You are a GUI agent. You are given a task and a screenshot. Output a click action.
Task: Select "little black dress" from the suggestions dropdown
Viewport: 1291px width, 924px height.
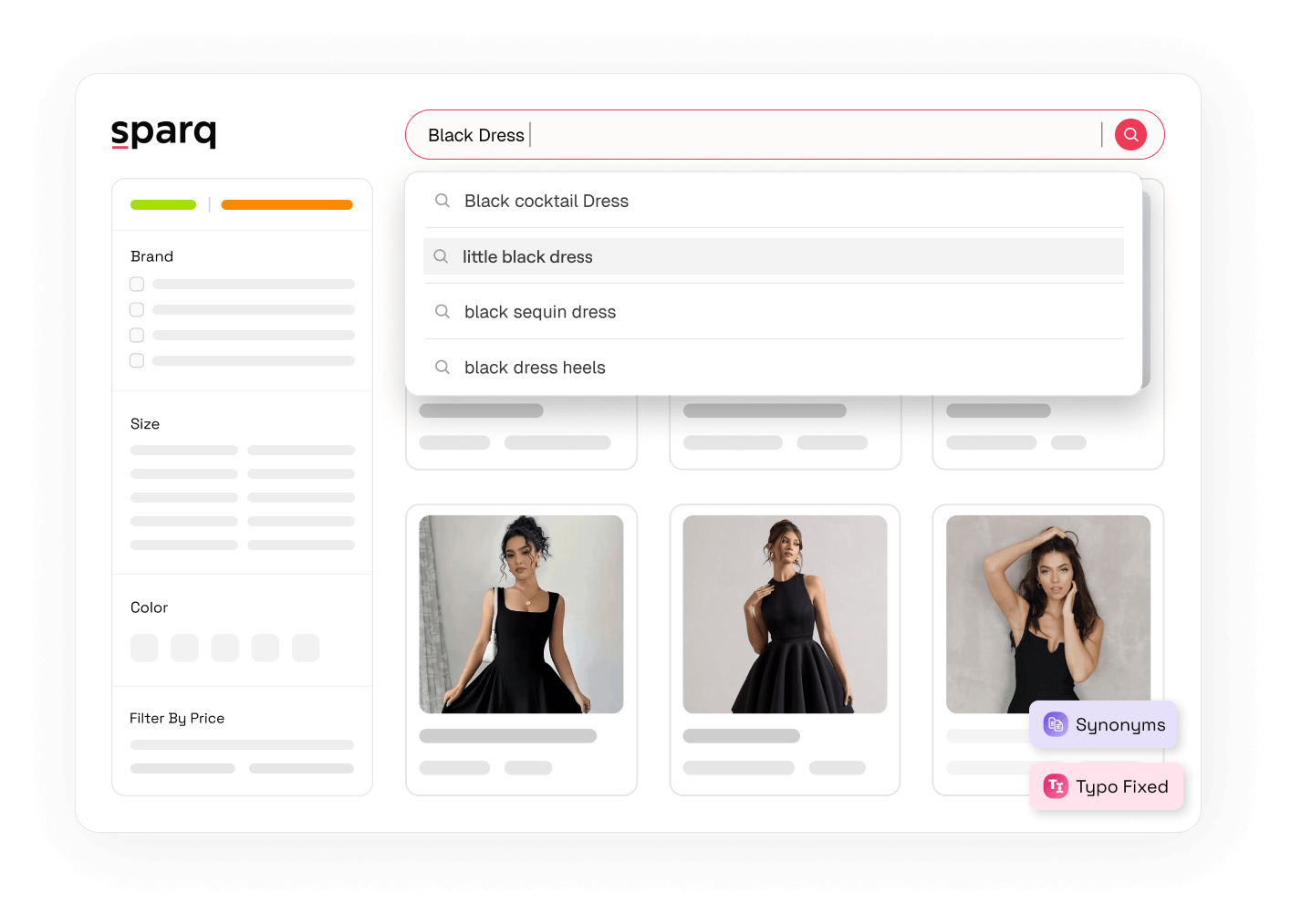(527, 256)
